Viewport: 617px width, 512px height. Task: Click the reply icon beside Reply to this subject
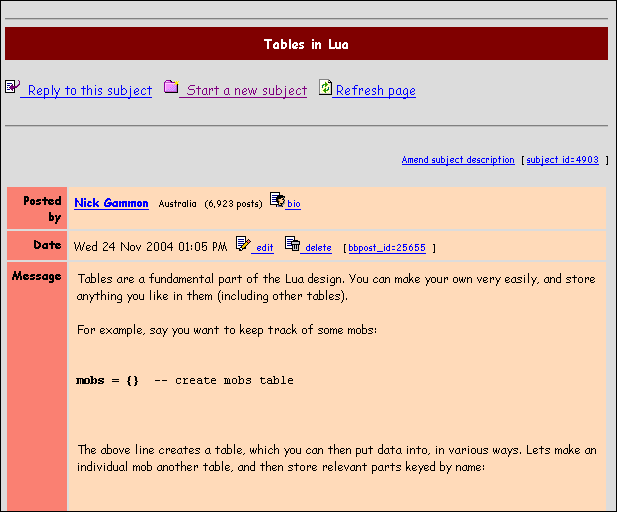tap(12, 87)
